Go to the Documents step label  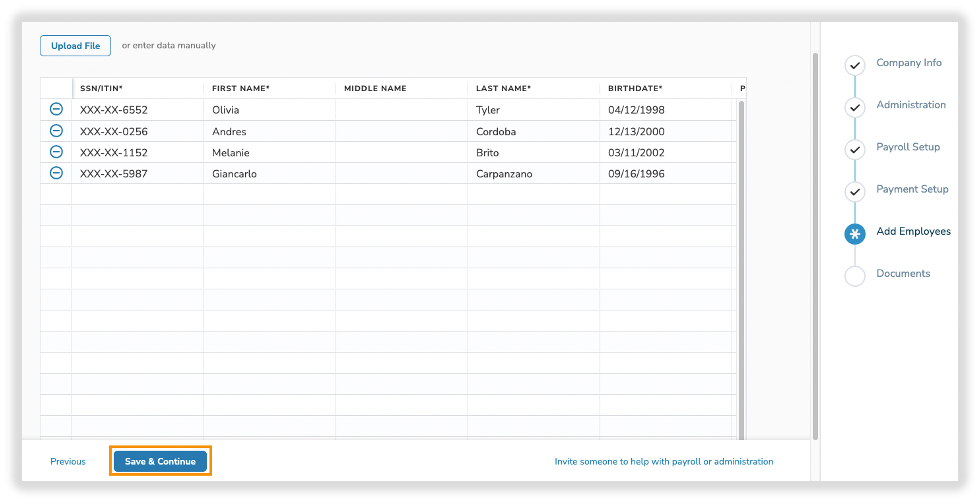click(x=902, y=274)
